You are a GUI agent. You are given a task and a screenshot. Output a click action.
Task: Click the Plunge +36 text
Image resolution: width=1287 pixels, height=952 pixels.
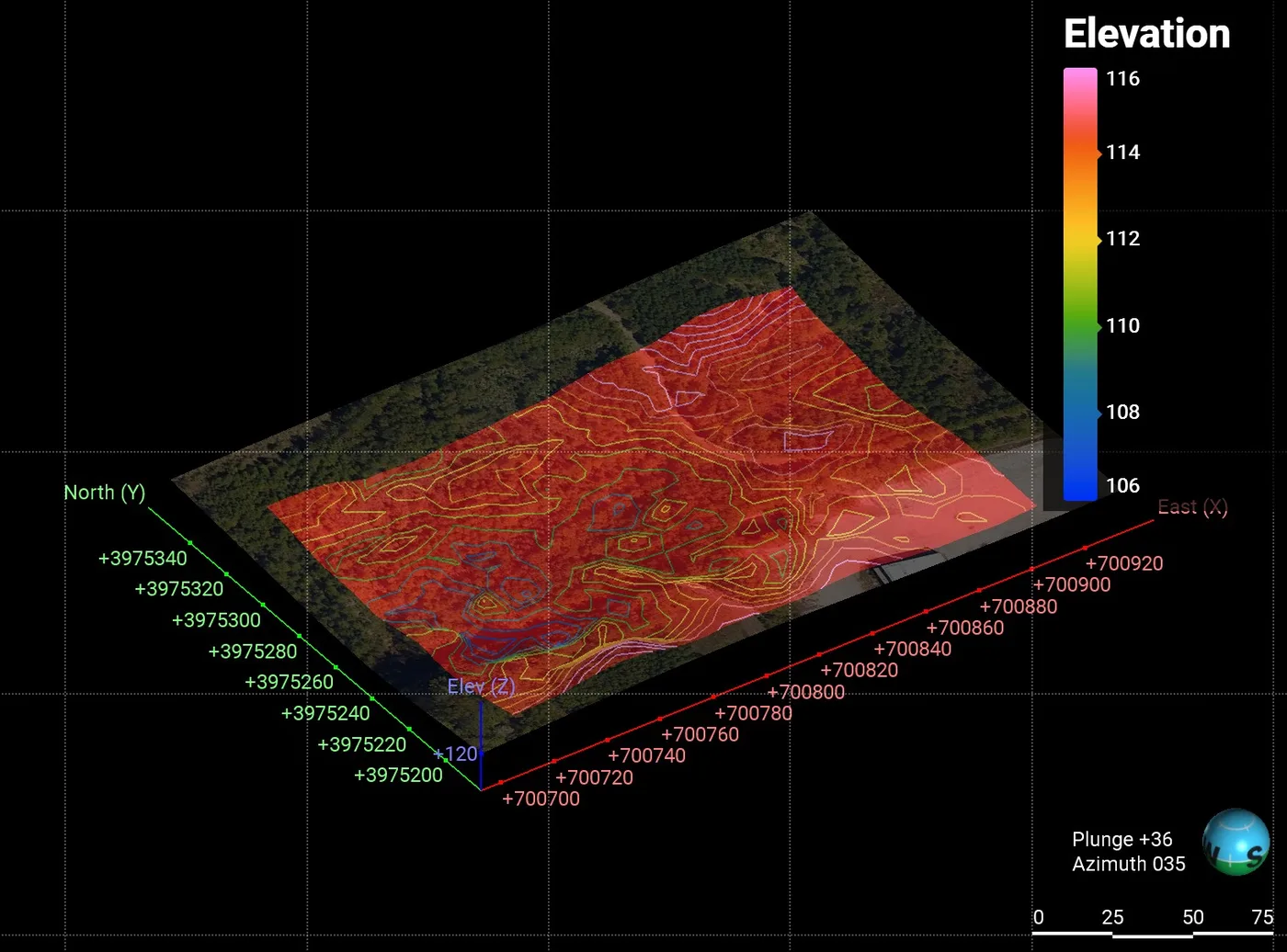(x=1122, y=840)
